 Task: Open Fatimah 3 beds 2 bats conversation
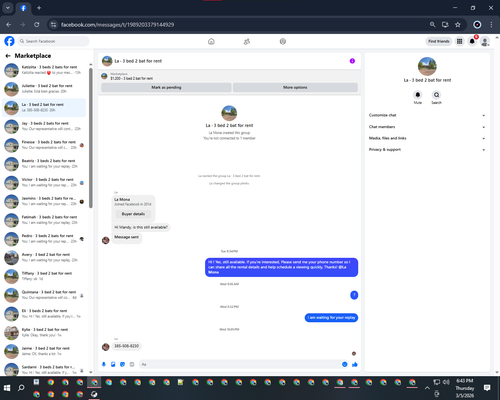(x=44, y=220)
